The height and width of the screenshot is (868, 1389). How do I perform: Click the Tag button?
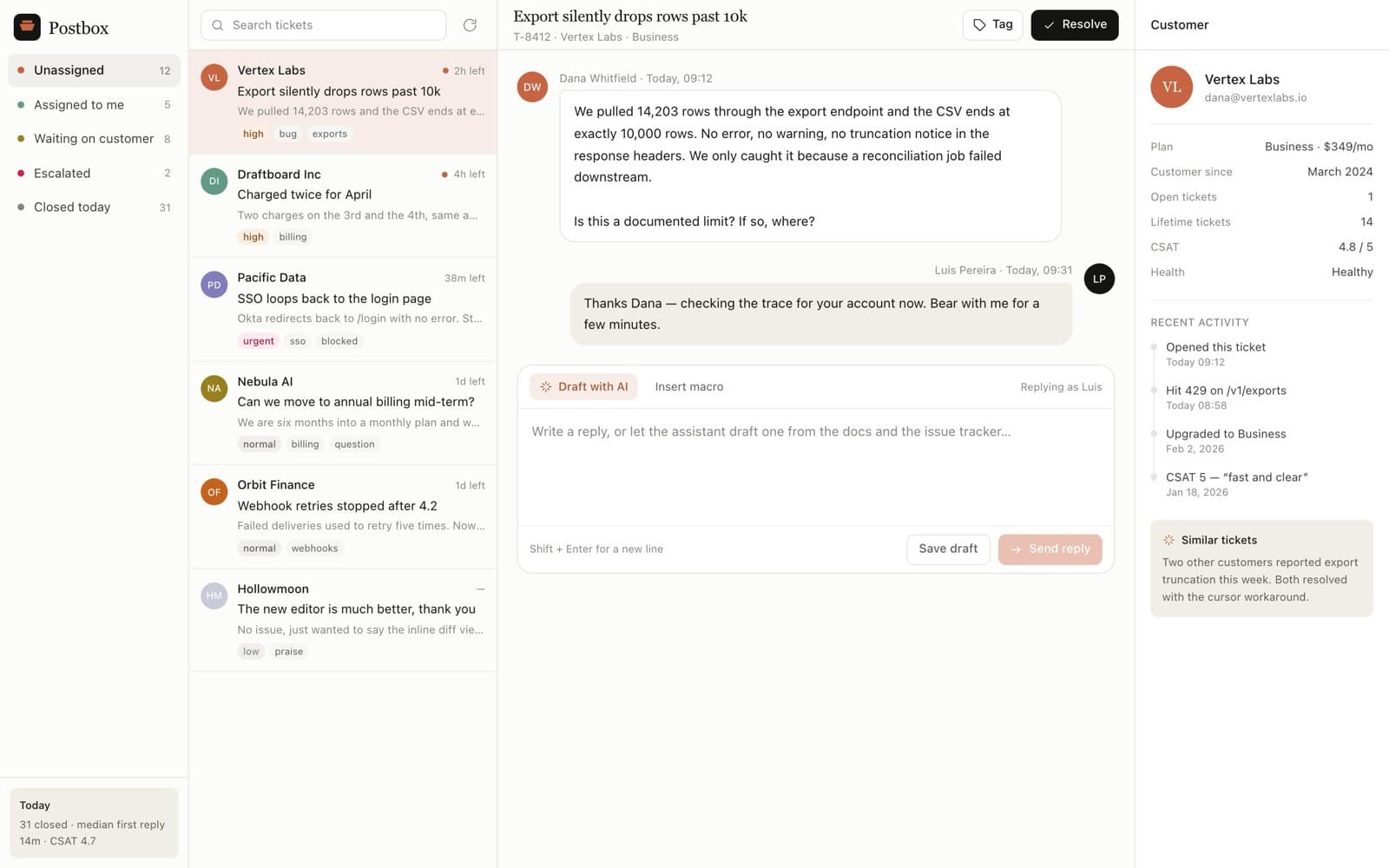[992, 25]
